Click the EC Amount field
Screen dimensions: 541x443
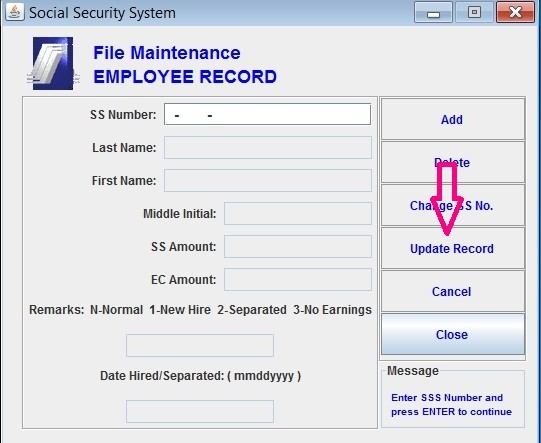pyautogui.click(x=298, y=279)
